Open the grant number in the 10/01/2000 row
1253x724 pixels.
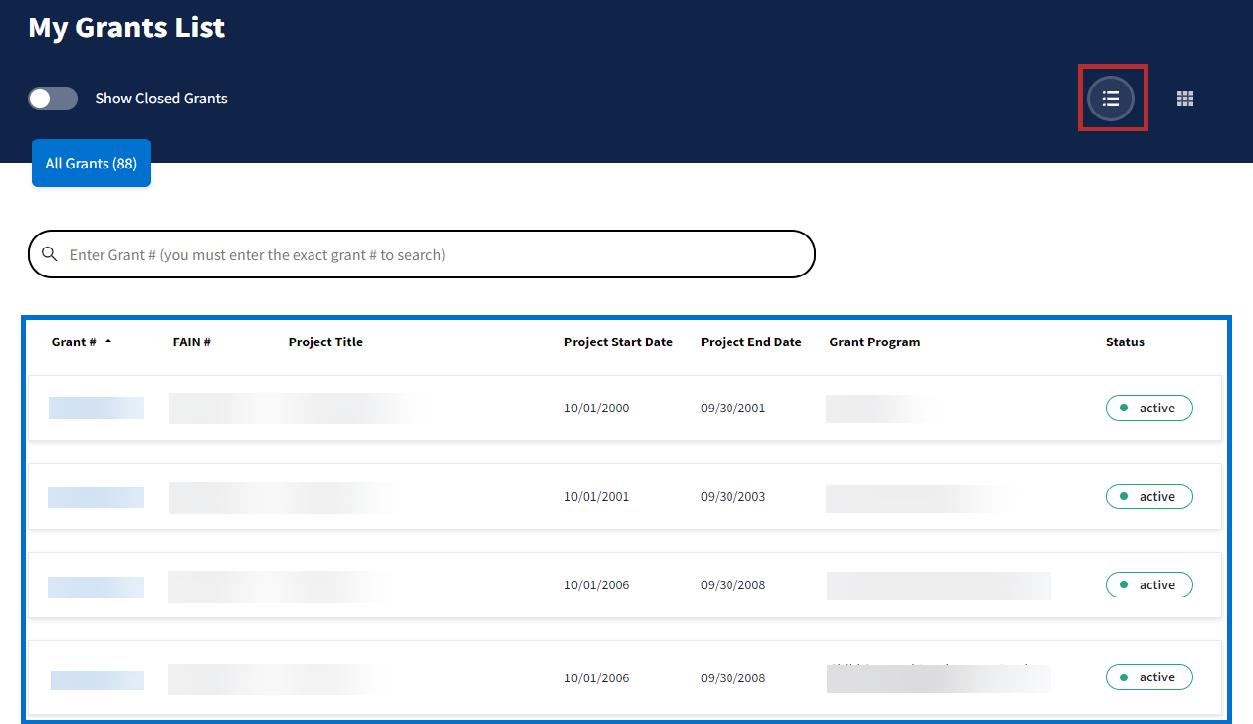pos(96,408)
